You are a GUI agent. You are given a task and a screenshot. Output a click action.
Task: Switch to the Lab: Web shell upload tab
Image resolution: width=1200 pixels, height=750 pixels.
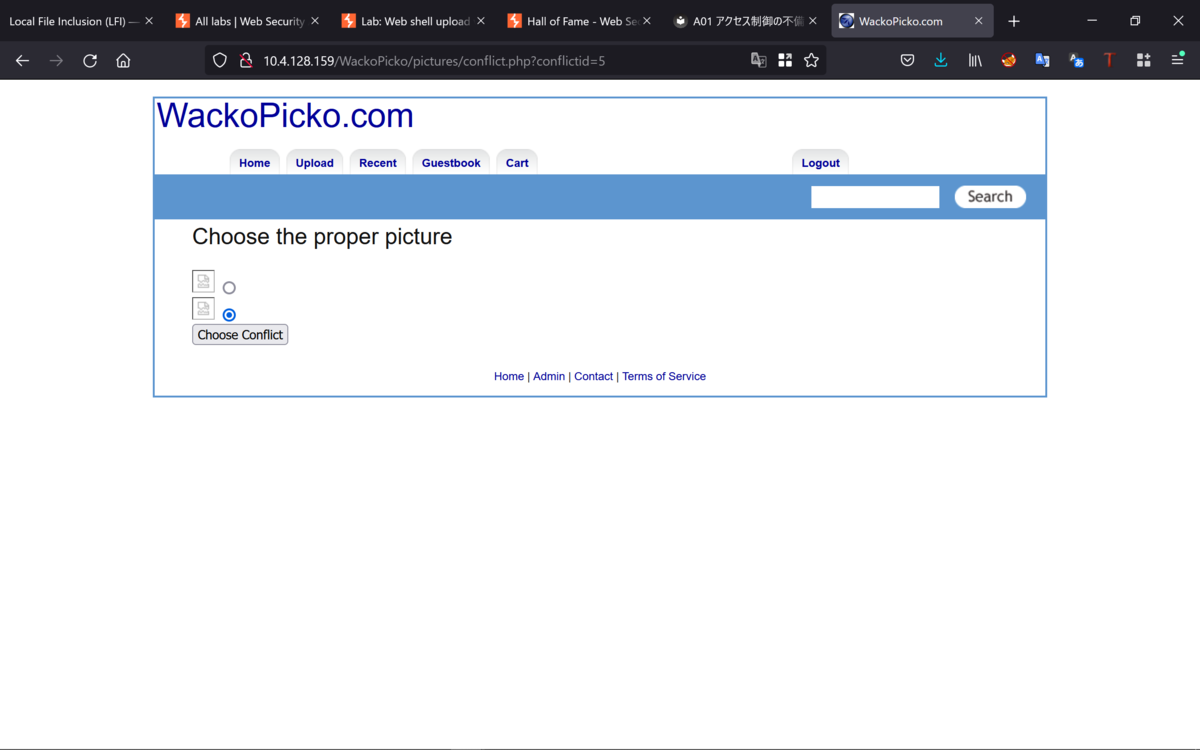(x=415, y=21)
